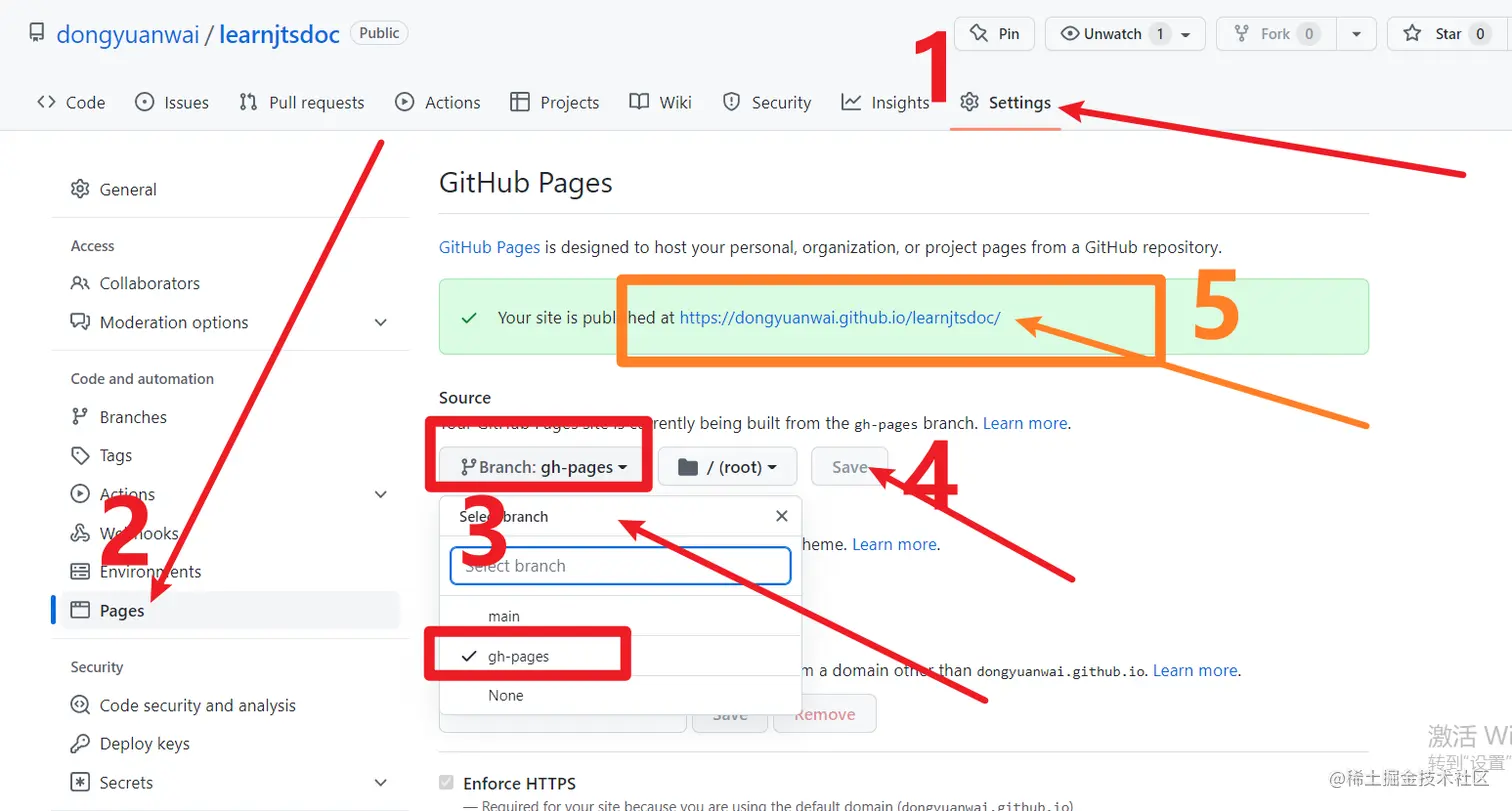Click the Code security shield-search icon
This screenshot has width=1512, height=811.
80,705
